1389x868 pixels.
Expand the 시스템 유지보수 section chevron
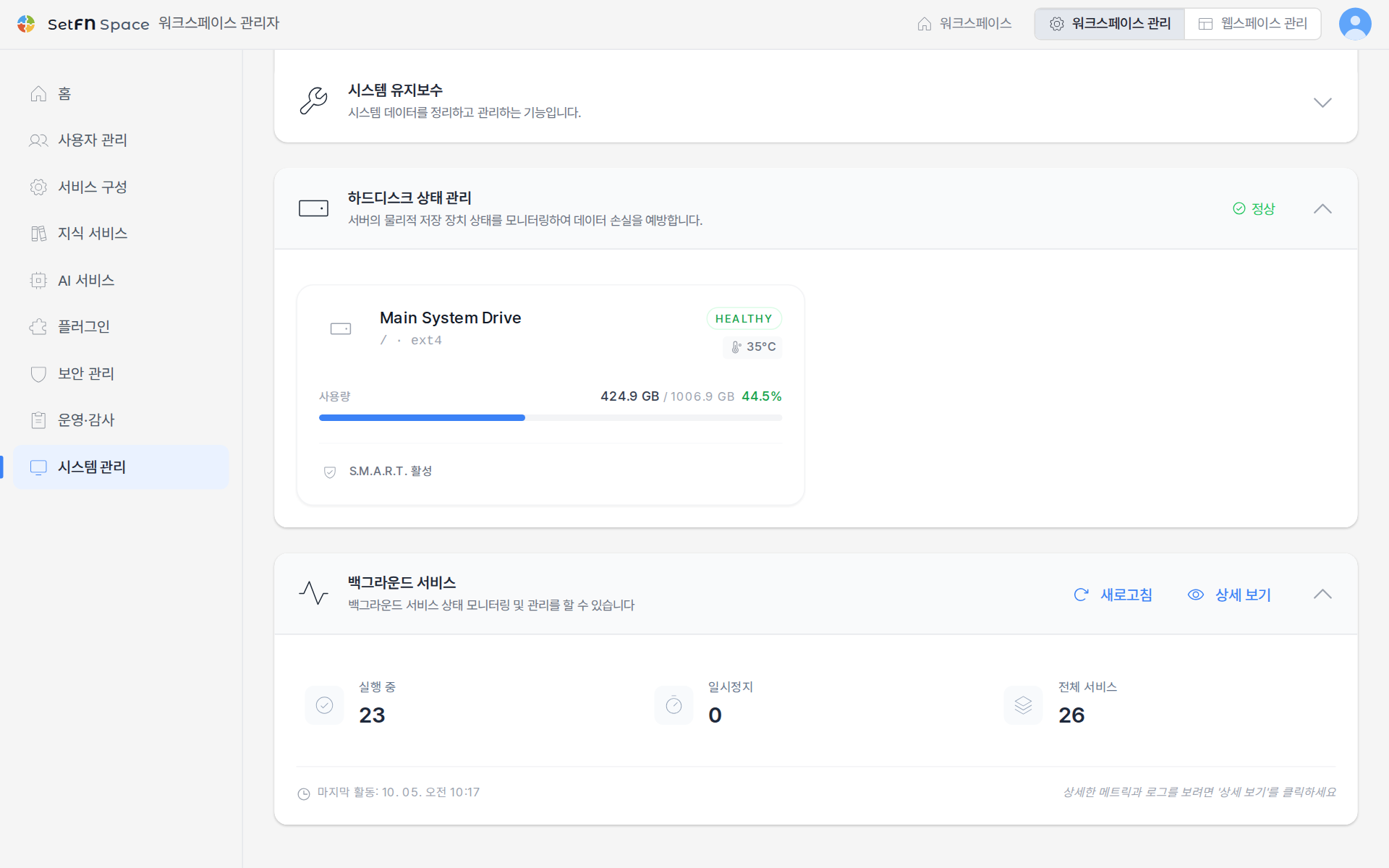[x=1322, y=102]
